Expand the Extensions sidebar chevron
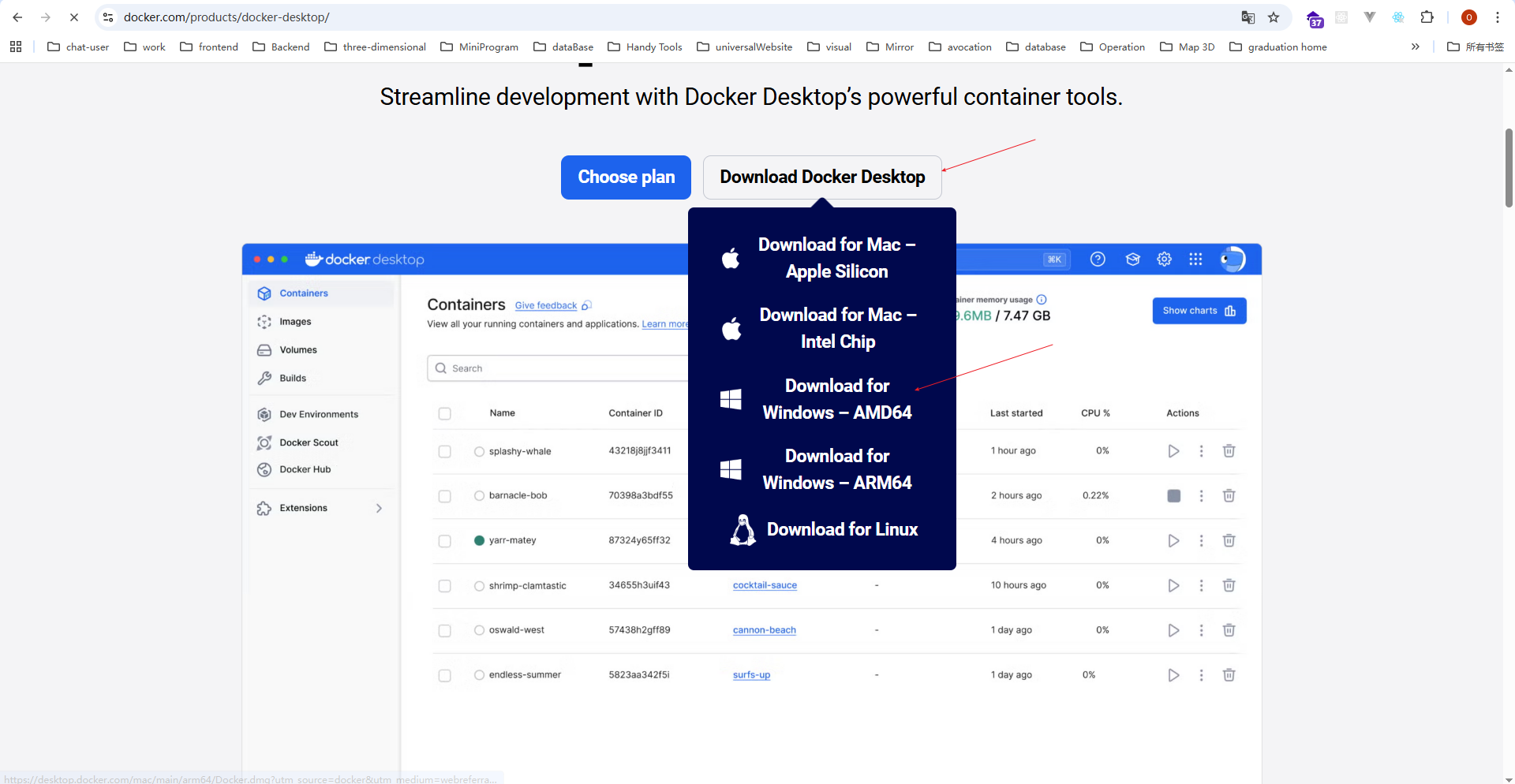The image size is (1515, 784). 379,509
